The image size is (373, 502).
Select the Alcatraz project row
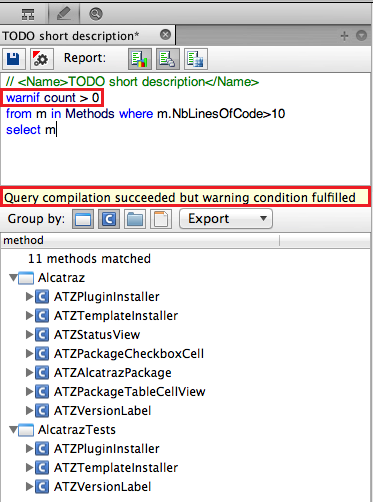click(x=61, y=278)
